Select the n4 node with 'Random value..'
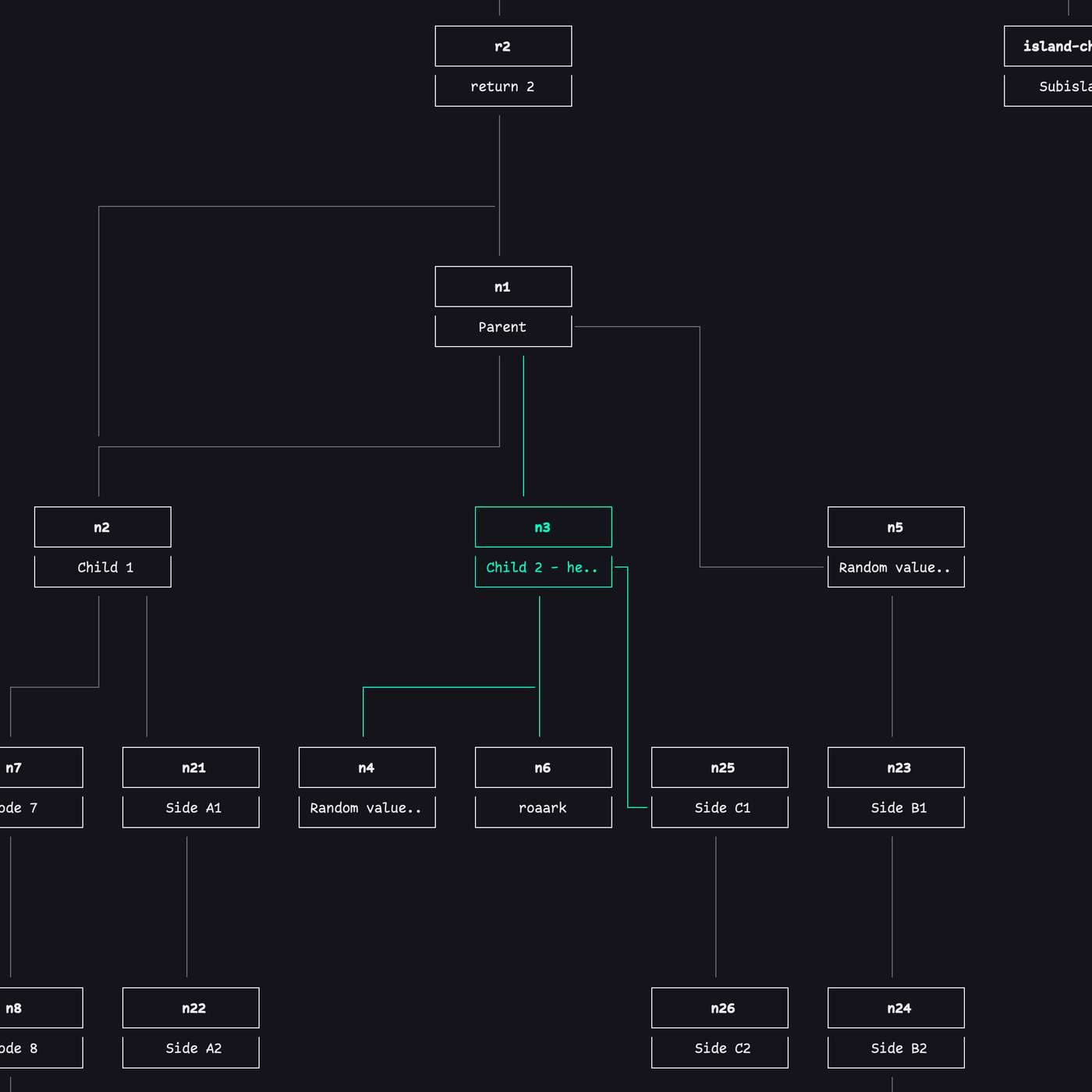Screen dimensions: 1092x1092 (x=367, y=768)
